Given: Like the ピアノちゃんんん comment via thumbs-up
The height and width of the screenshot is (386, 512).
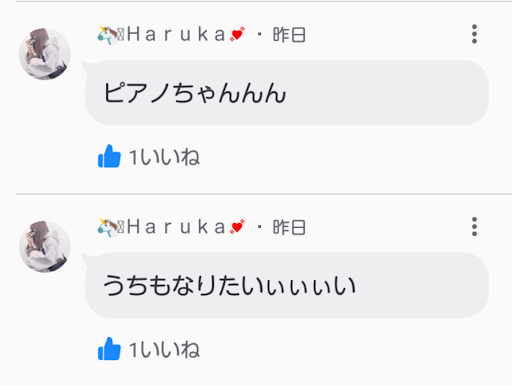Looking at the screenshot, I should click(x=109, y=156).
